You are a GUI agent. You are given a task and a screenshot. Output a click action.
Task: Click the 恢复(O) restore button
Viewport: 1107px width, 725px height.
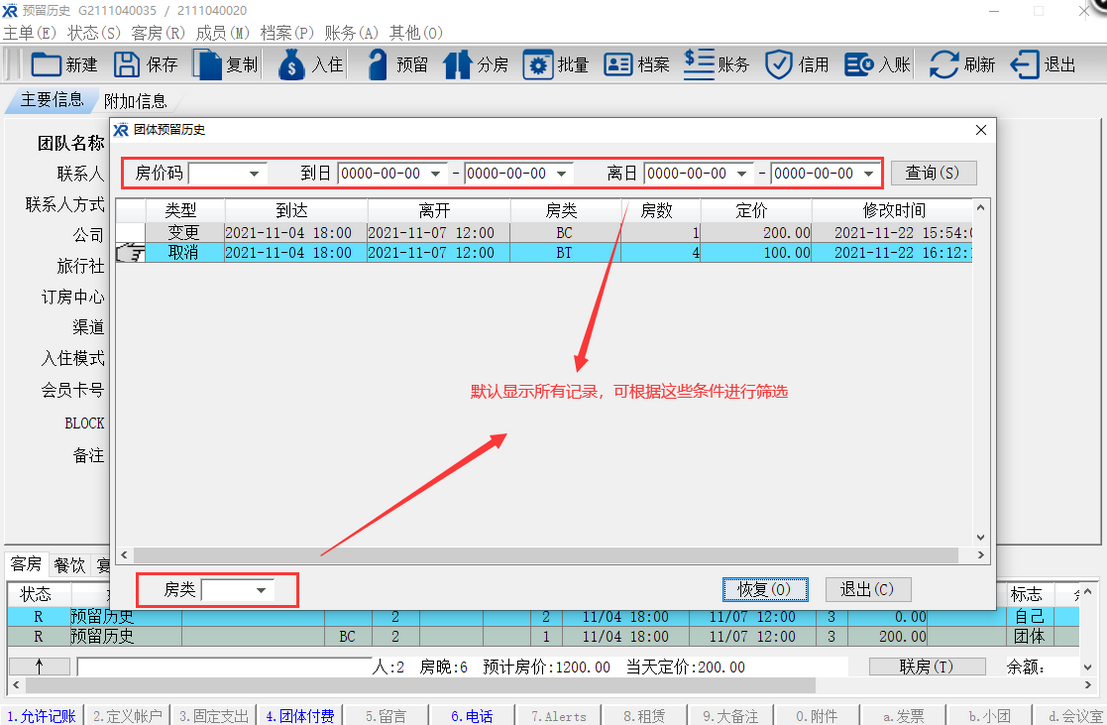764,590
